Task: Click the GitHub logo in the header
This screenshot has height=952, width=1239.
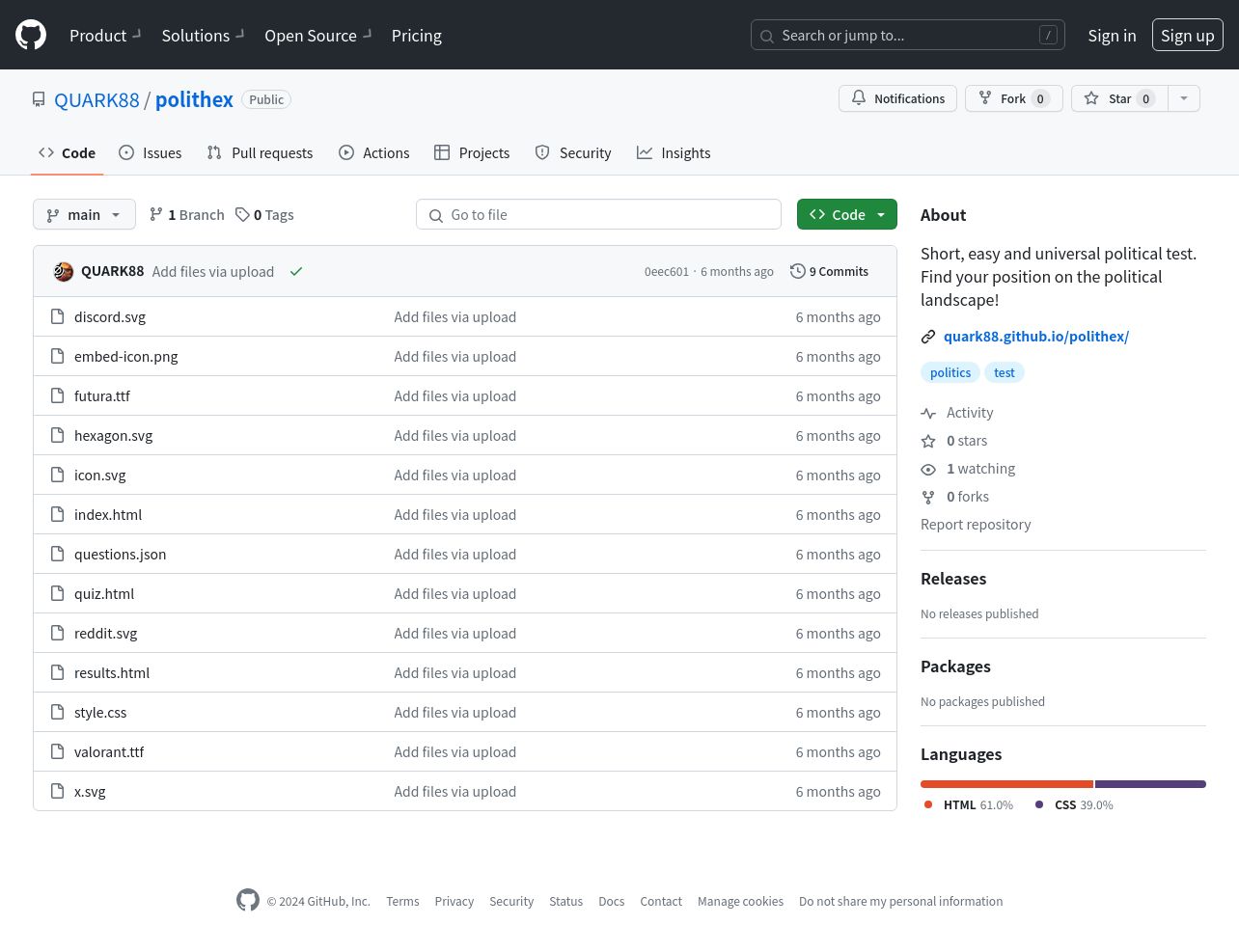Action: pos(31,35)
